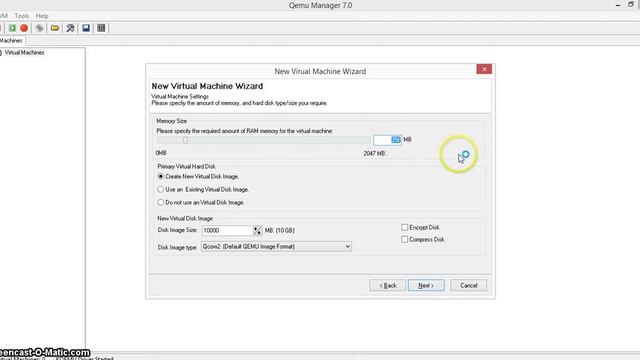The height and width of the screenshot is (360, 640).
Task: Click the yellow open folder toolbar icon
Action: click(55, 28)
